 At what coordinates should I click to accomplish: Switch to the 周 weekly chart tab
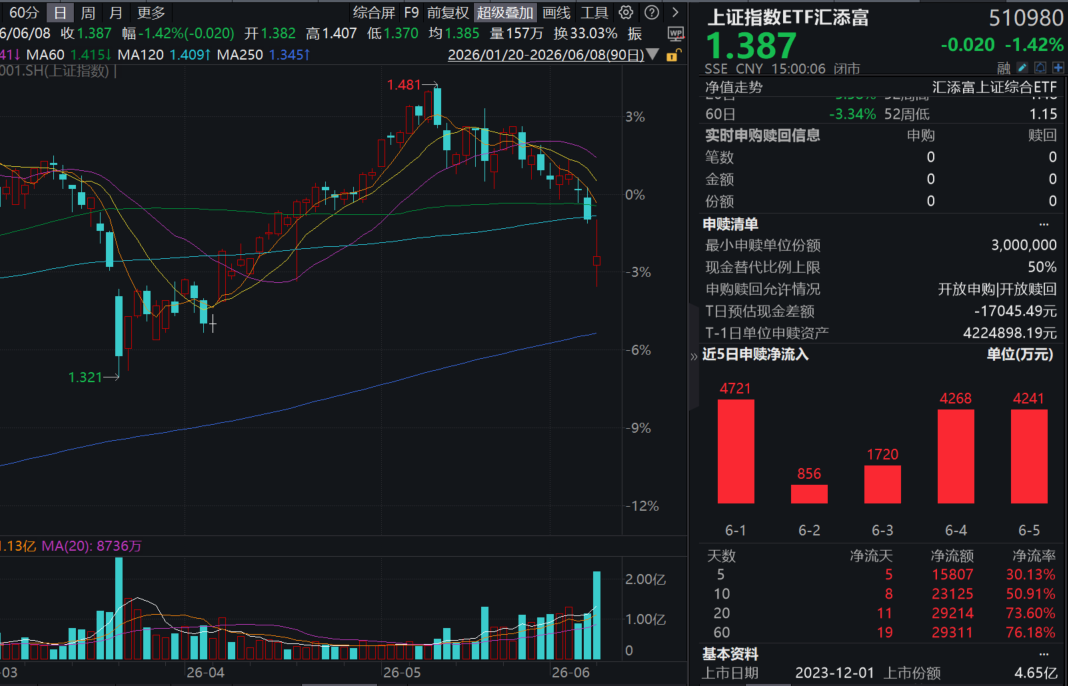(x=88, y=12)
